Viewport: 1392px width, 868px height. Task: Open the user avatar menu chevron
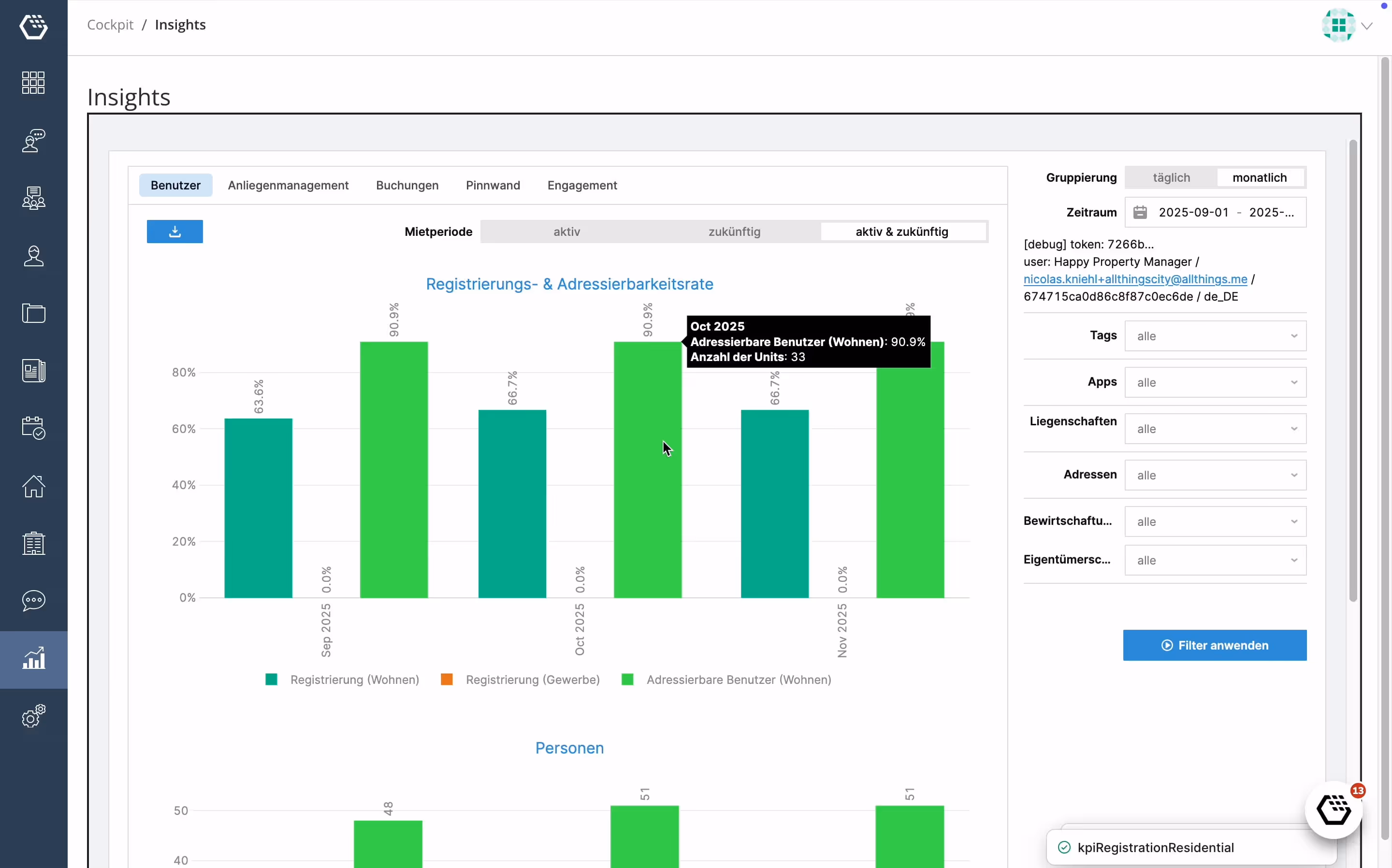click(x=1367, y=26)
